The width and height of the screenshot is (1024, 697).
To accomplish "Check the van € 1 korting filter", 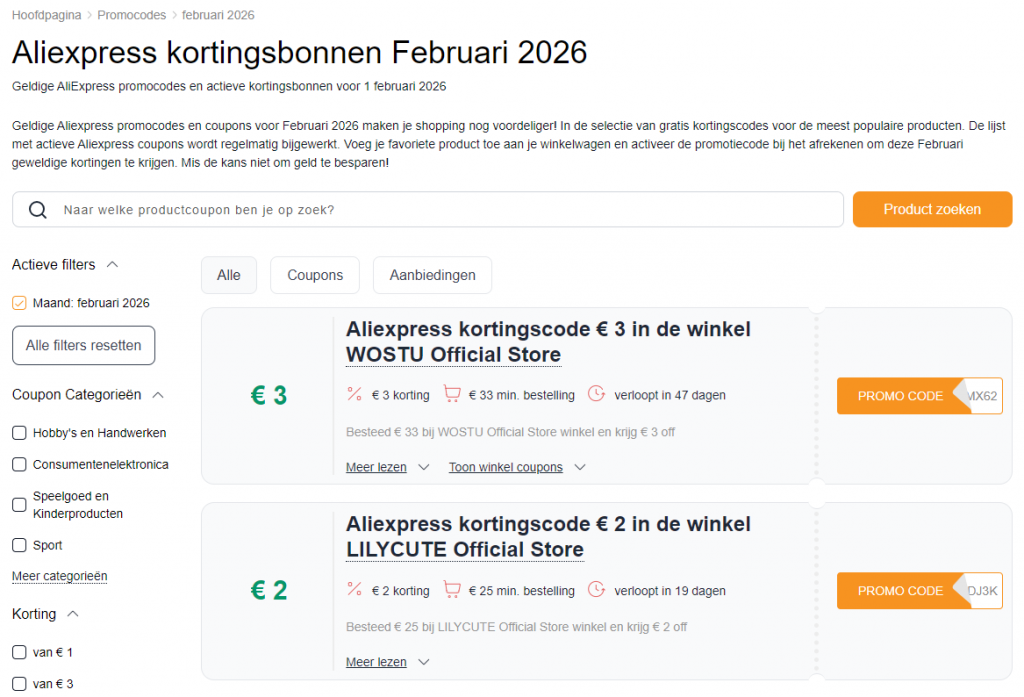I will point(19,651).
